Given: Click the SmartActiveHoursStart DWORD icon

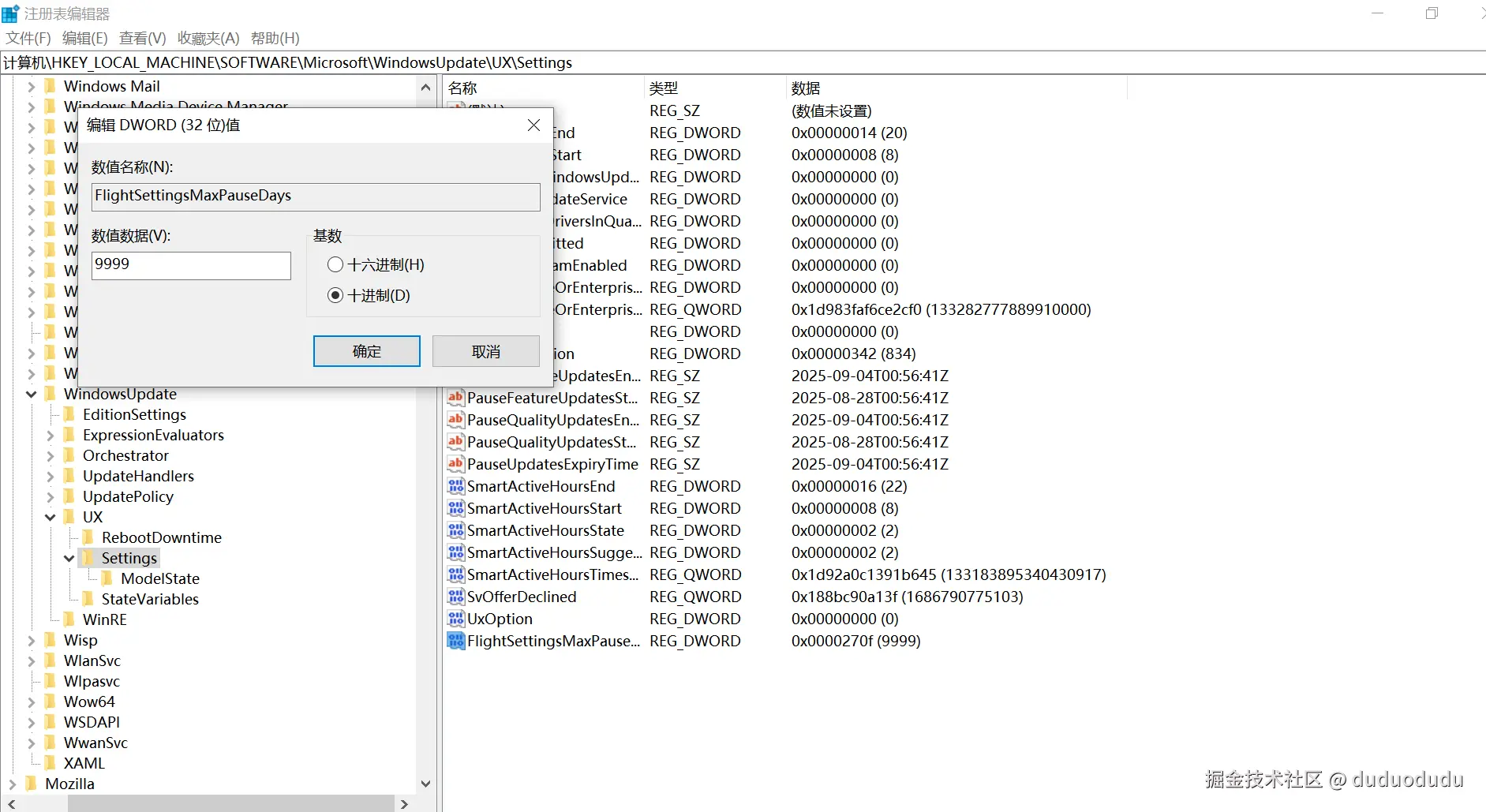Looking at the screenshot, I should (456, 508).
